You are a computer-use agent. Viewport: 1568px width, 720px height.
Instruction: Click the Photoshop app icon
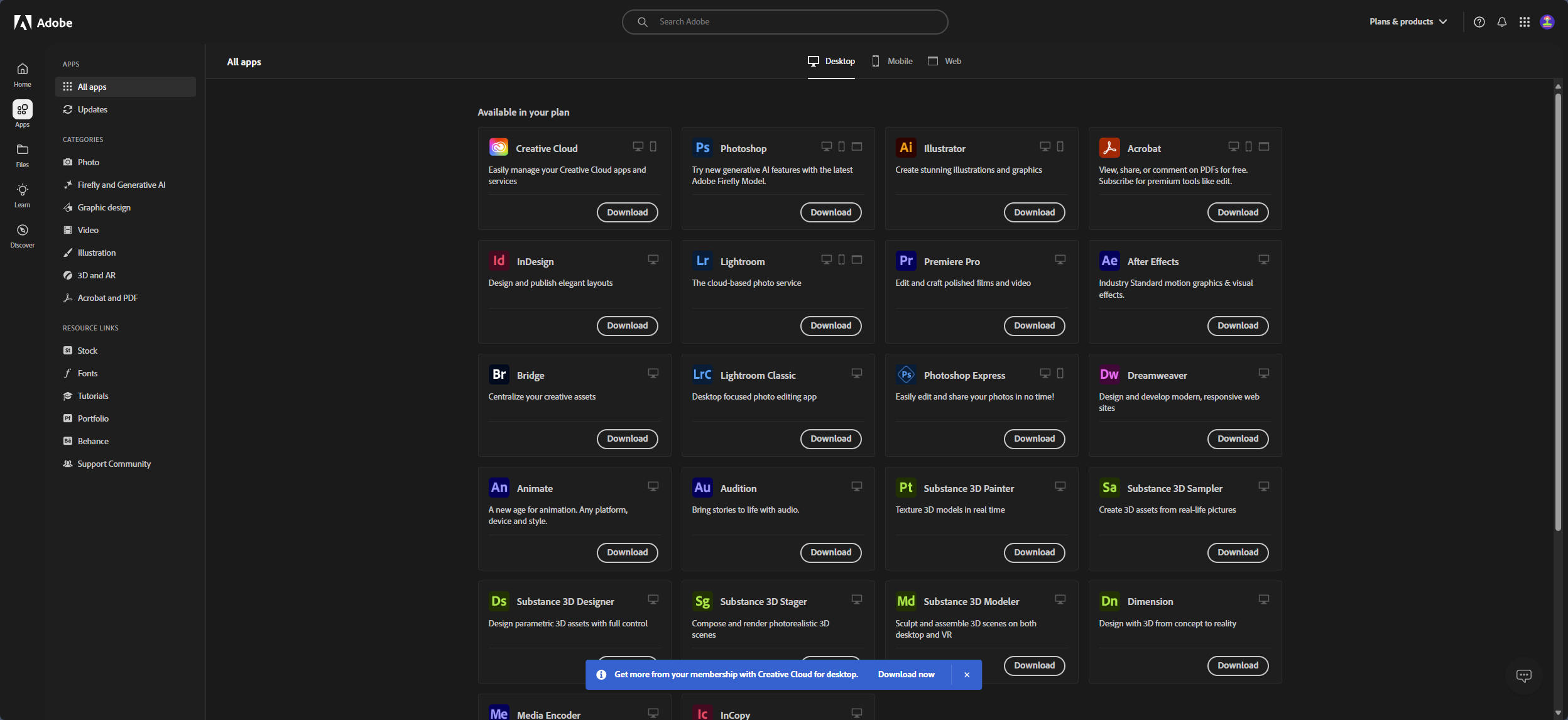(x=702, y=148)
